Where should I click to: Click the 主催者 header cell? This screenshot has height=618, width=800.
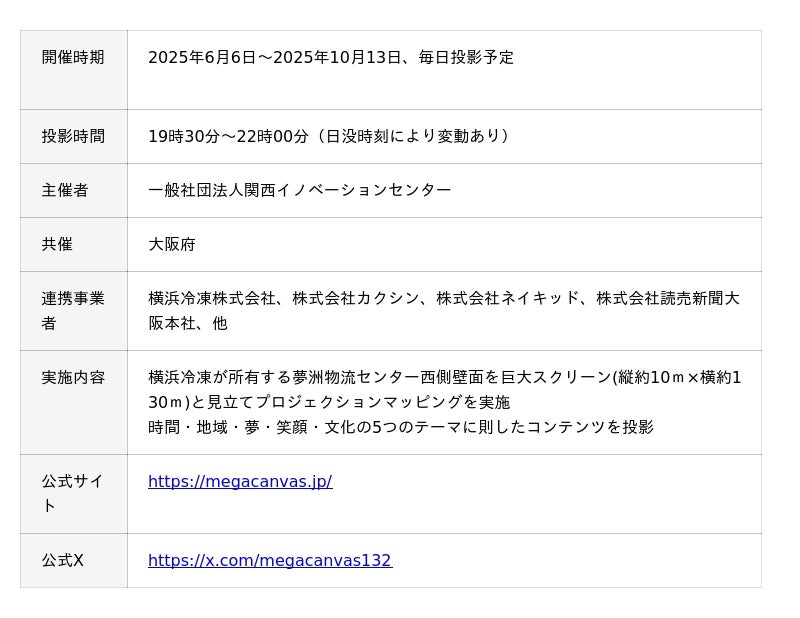pyautogui.click(x=65, y=190)
